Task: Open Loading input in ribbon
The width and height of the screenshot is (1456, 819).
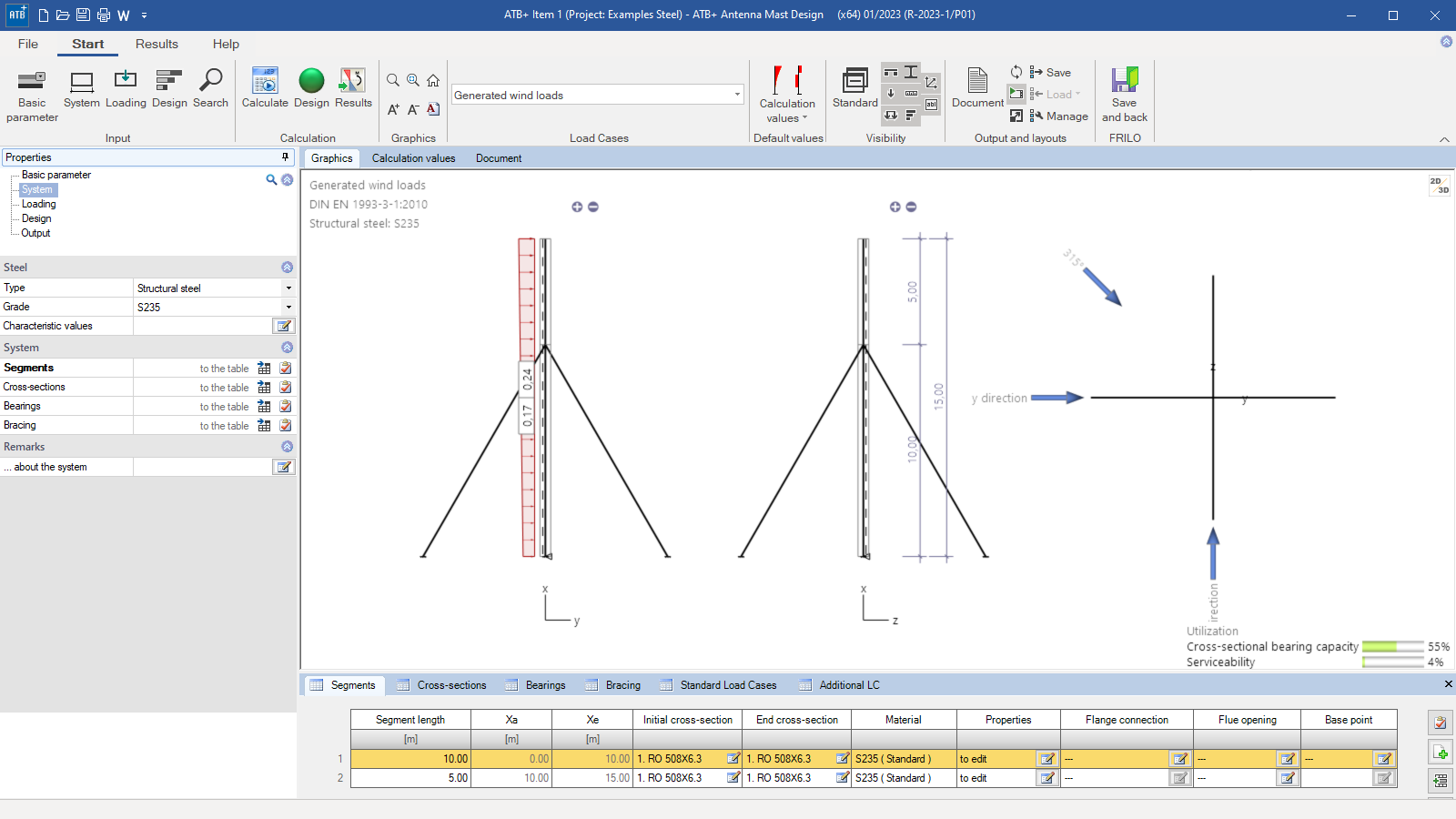Action: (x=126, y=89)
